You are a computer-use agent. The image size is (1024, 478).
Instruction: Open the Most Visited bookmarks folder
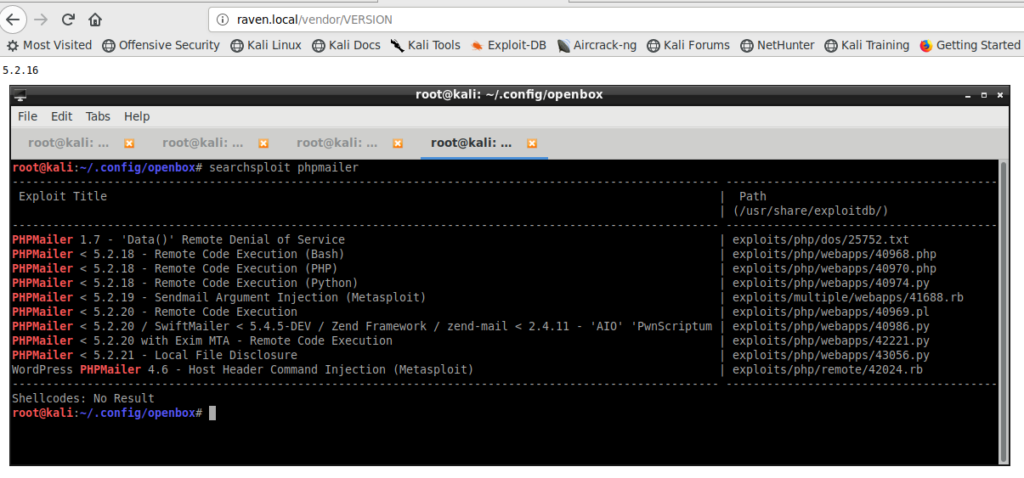(x=49, y=45)
